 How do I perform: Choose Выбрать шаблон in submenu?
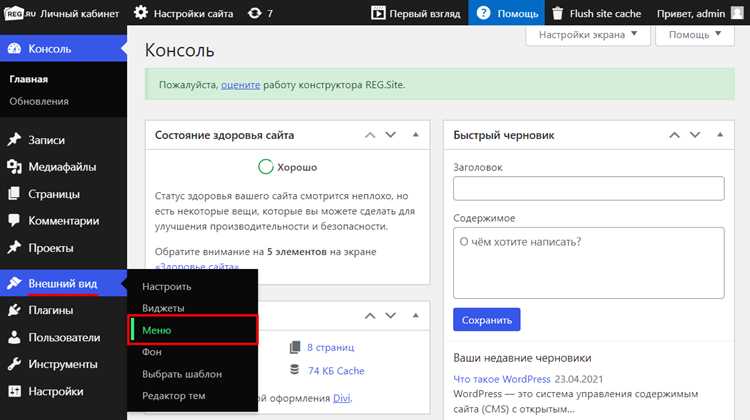click(182, 374)
